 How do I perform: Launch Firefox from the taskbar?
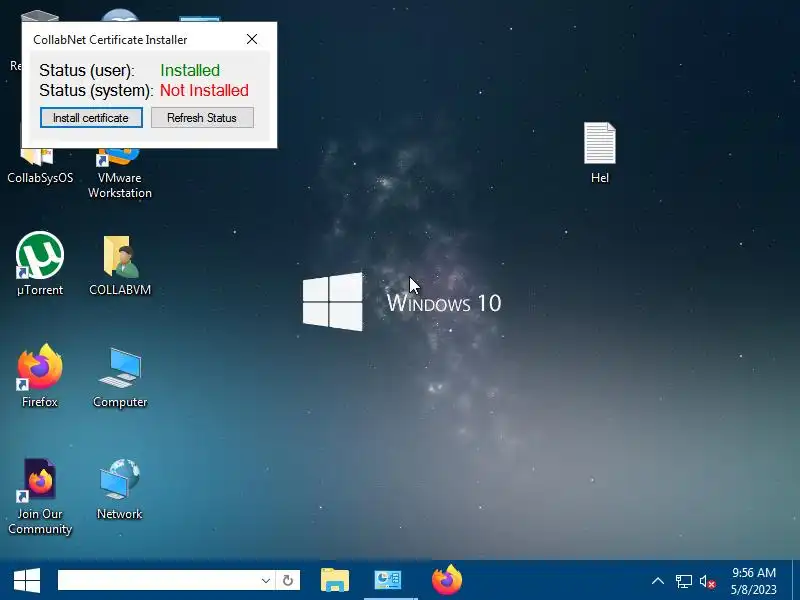447,581
